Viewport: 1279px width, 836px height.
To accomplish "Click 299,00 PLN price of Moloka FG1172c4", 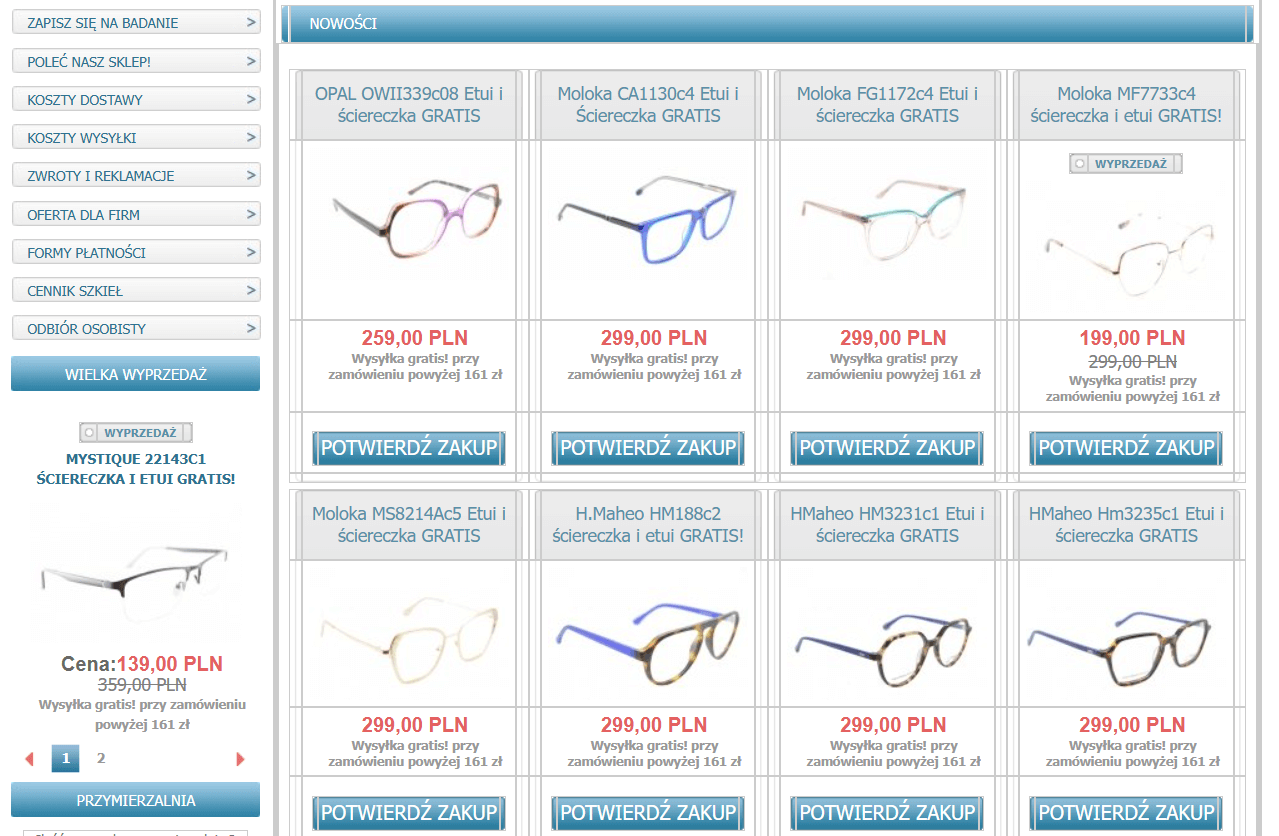I will [892, 338].
